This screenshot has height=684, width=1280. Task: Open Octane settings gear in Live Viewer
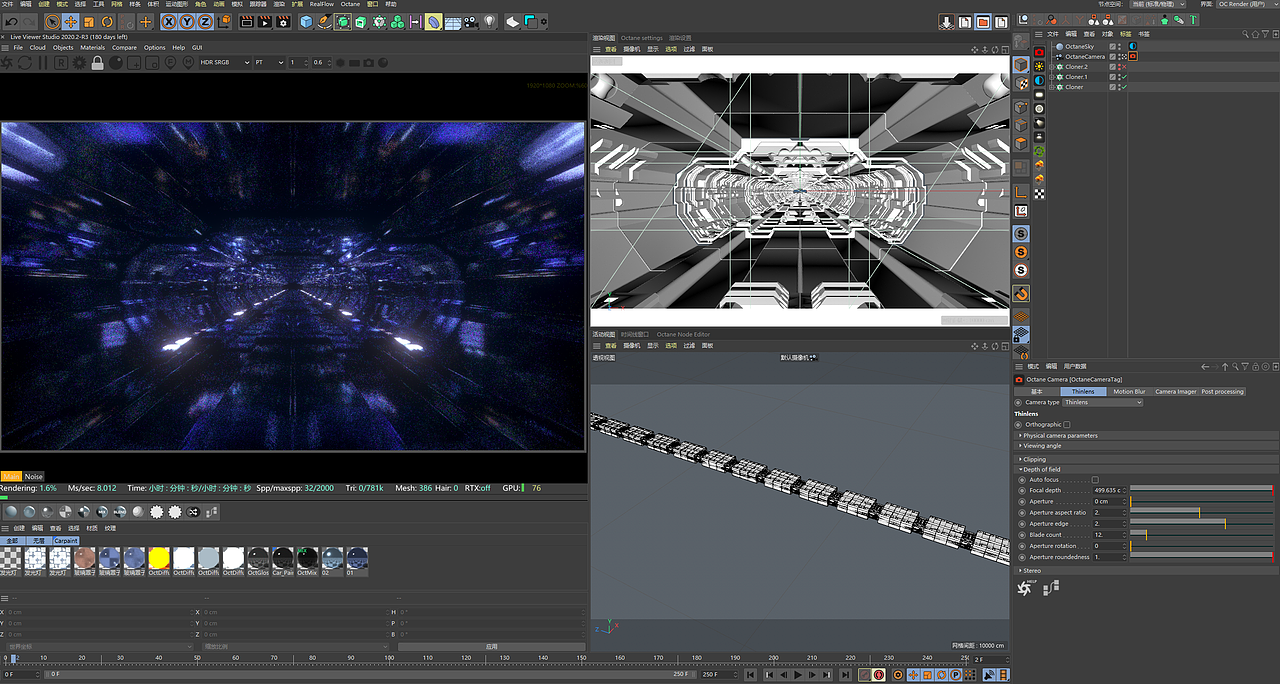click(79, 62)
